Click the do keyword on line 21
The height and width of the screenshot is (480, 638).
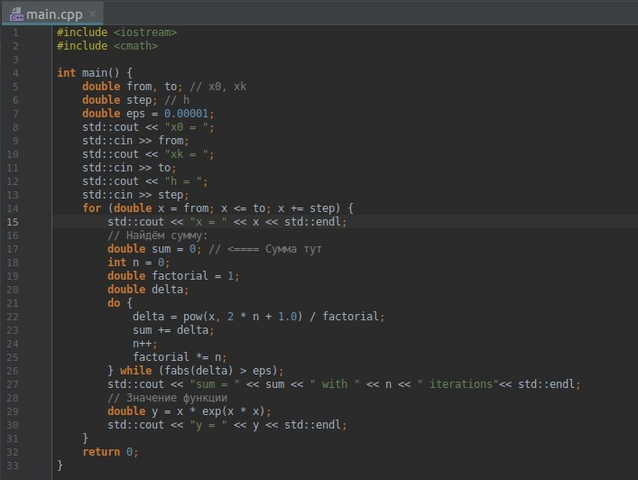coord(114,303)
